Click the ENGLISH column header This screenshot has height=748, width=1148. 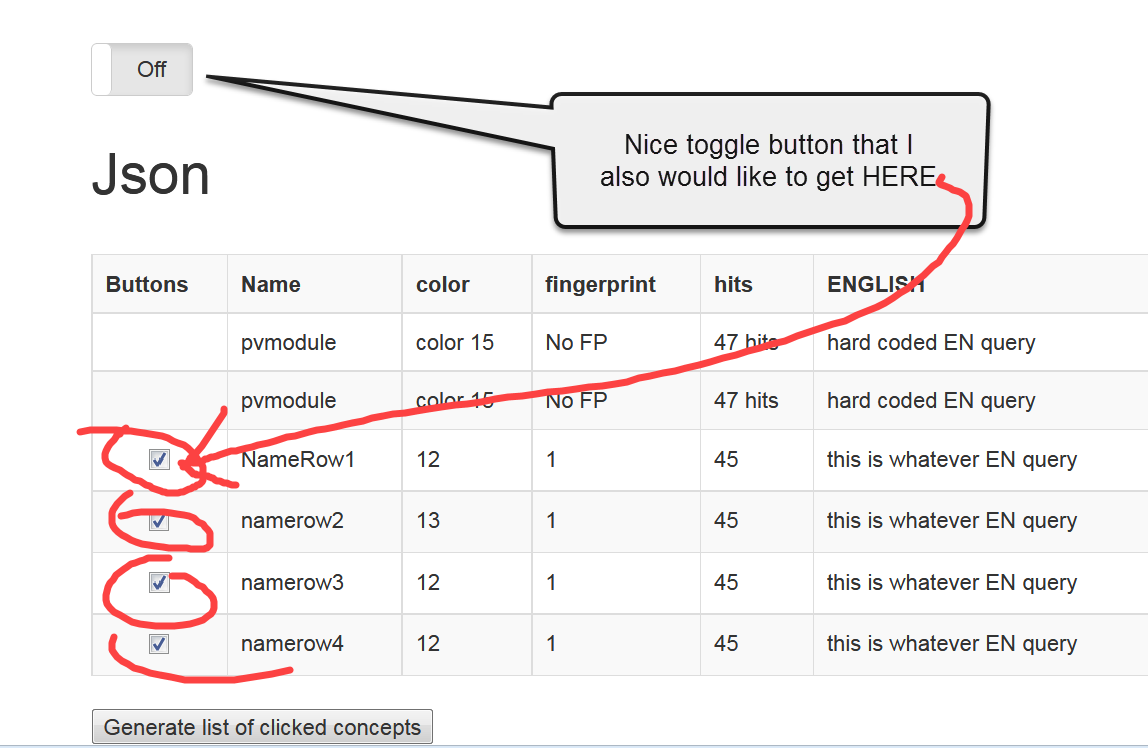tap(875, 284)
